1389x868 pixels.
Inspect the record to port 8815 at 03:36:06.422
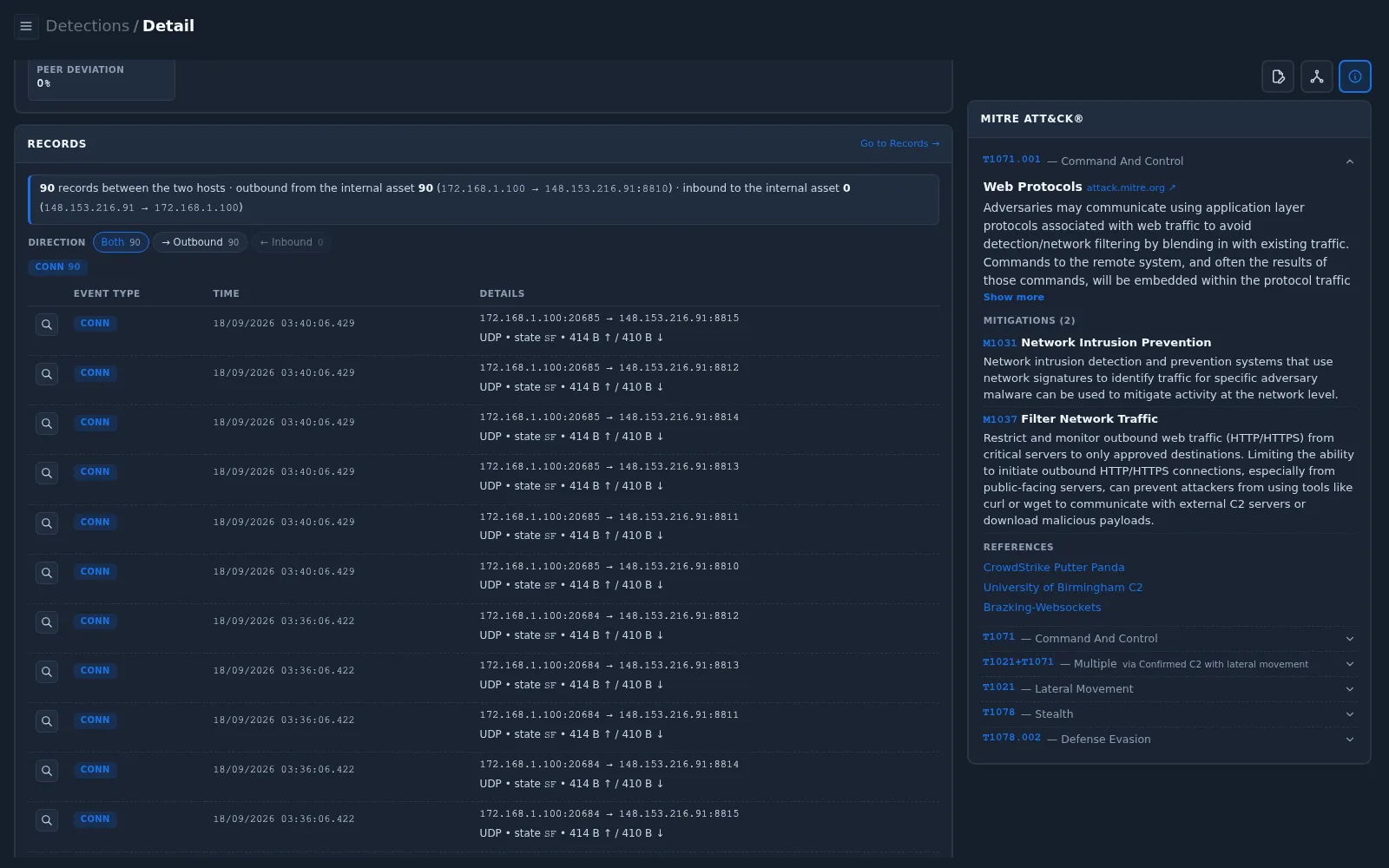[x=47, y=820]
